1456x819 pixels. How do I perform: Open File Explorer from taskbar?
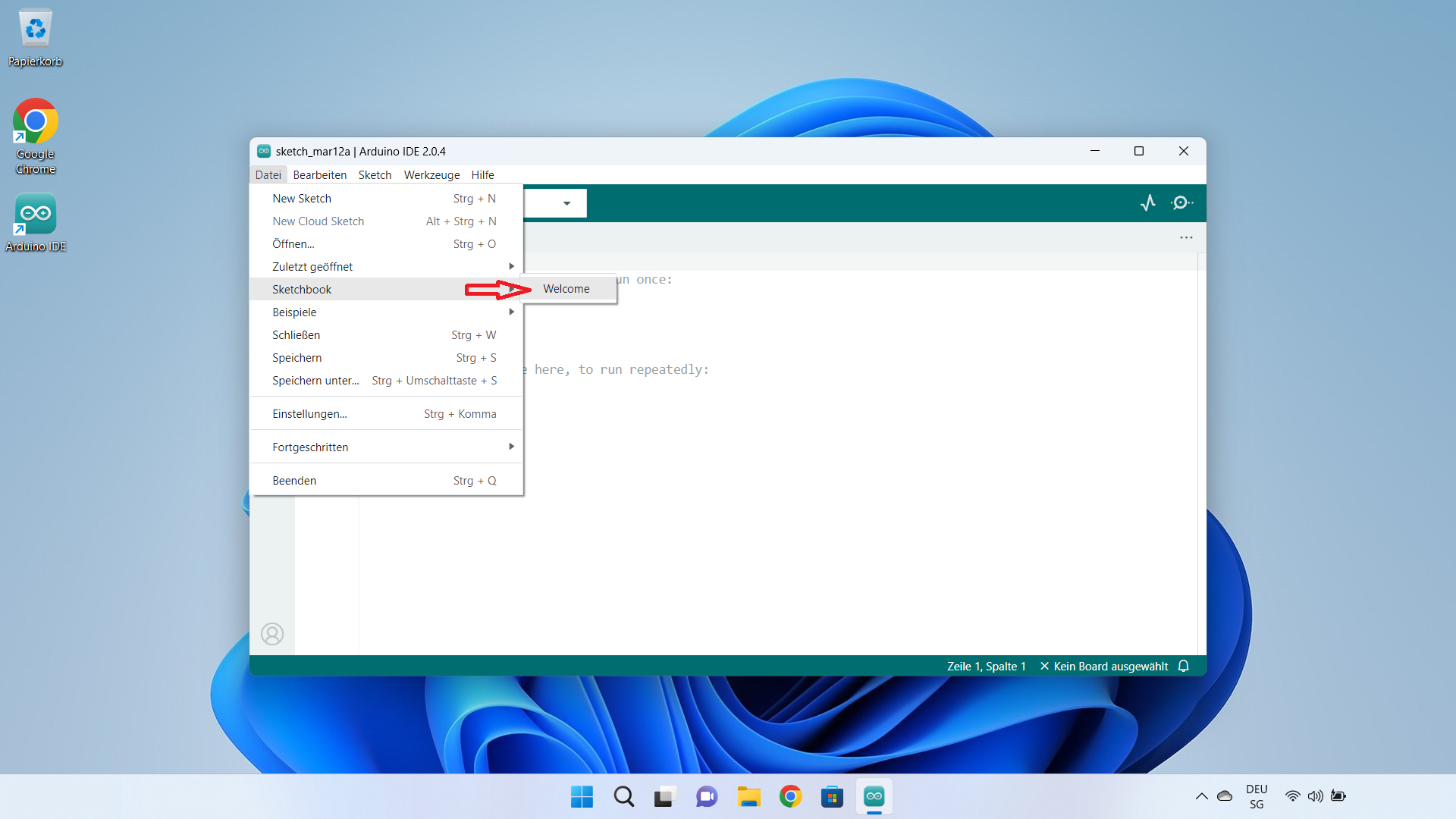coord(748,796)
